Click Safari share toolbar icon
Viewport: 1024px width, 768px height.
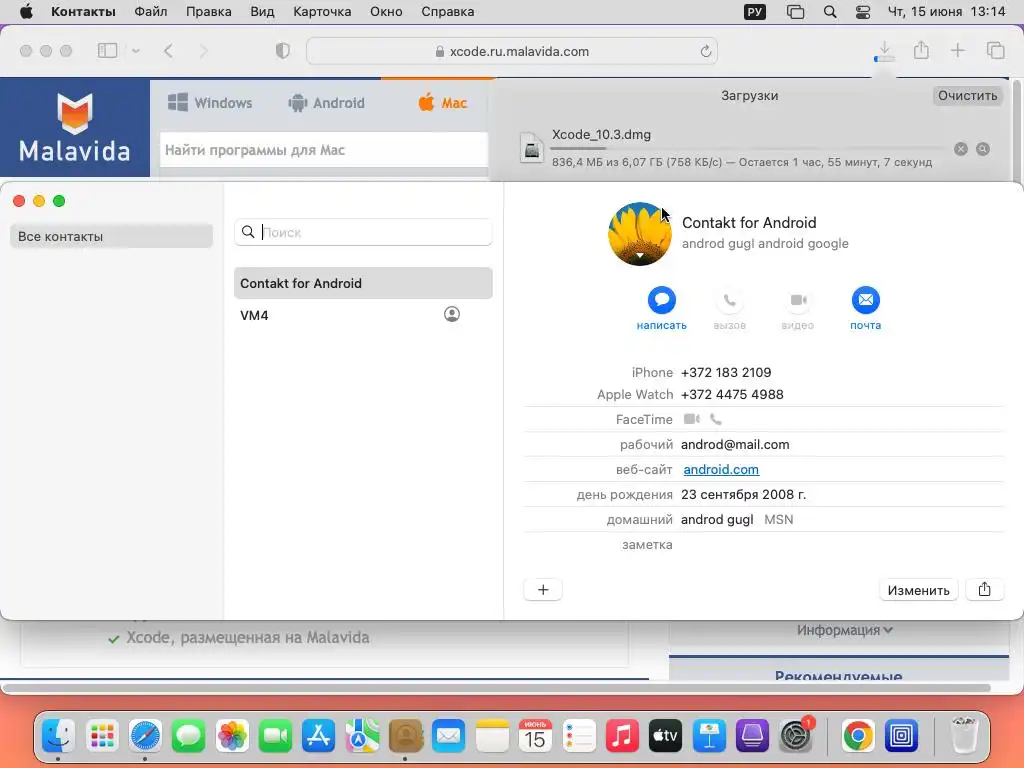click(921, 50)
